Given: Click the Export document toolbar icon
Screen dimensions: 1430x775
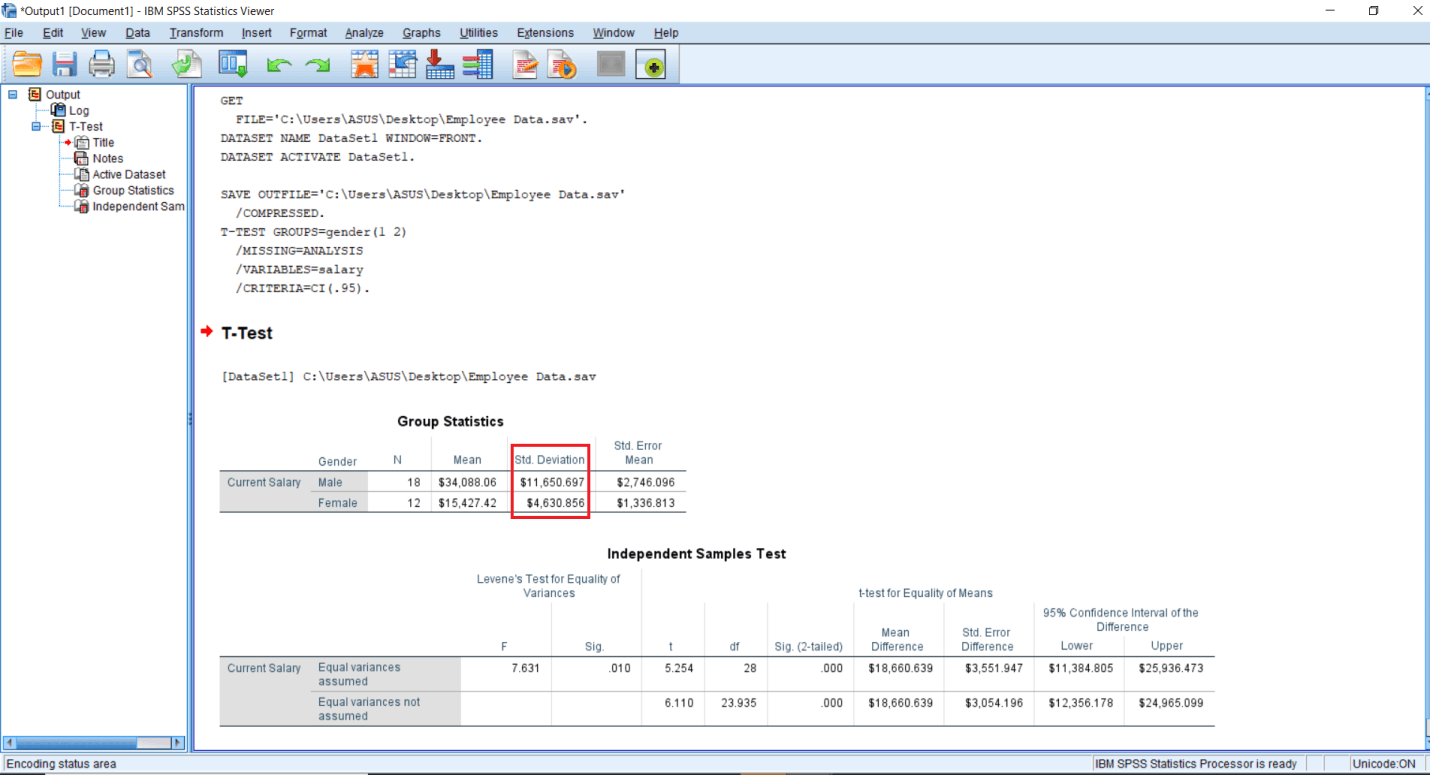Looking at the screenshot, I should [186, 66].
